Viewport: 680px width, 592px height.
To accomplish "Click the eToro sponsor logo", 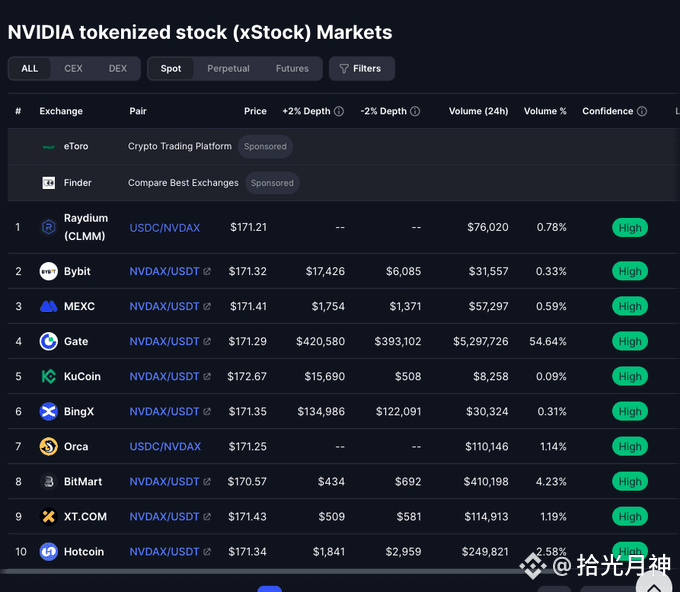I will (x=49, y=147).
